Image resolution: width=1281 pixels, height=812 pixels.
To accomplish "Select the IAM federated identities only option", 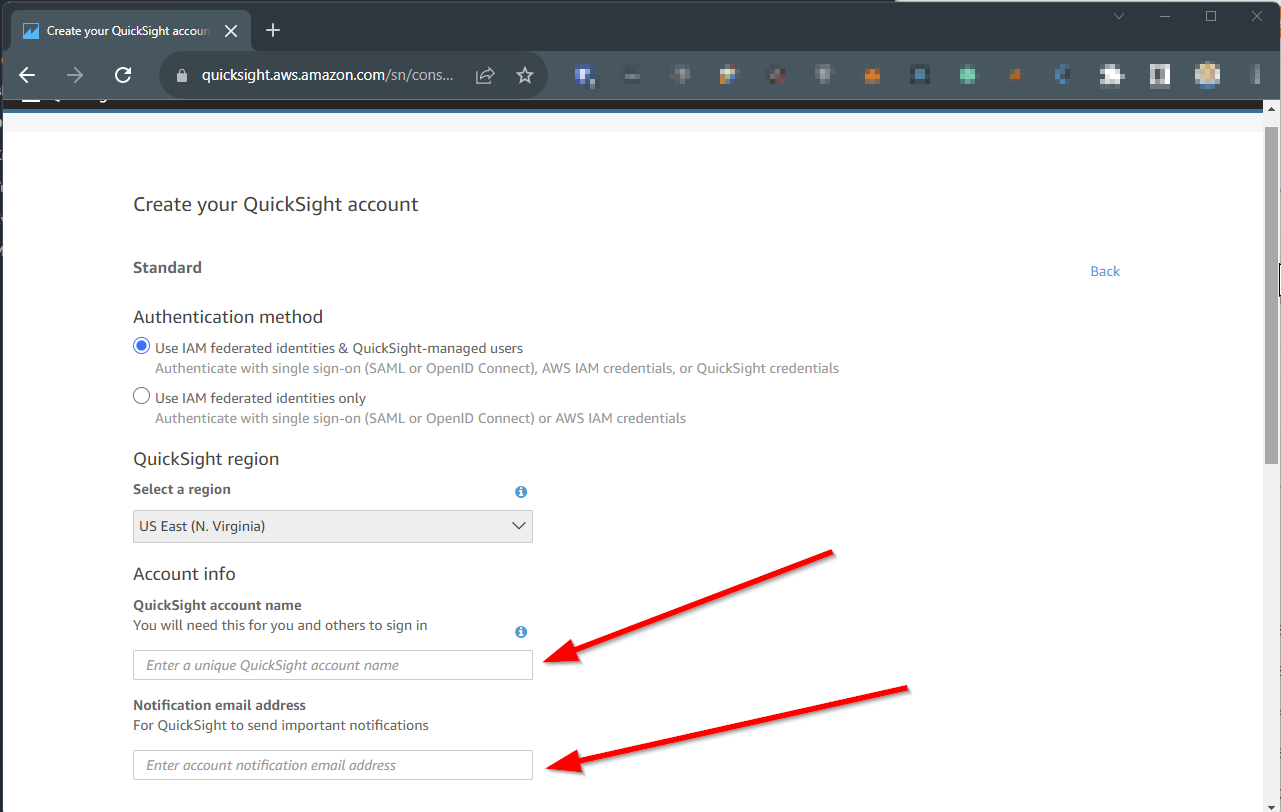I will click(141, 395).
